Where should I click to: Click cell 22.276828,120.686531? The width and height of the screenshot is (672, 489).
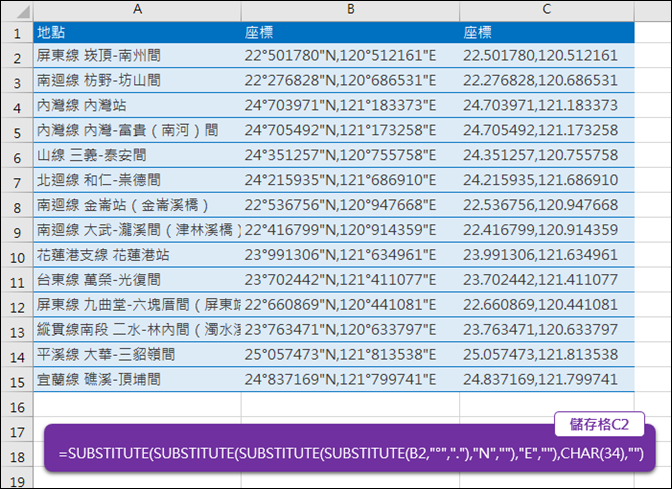tap(547, 80)
